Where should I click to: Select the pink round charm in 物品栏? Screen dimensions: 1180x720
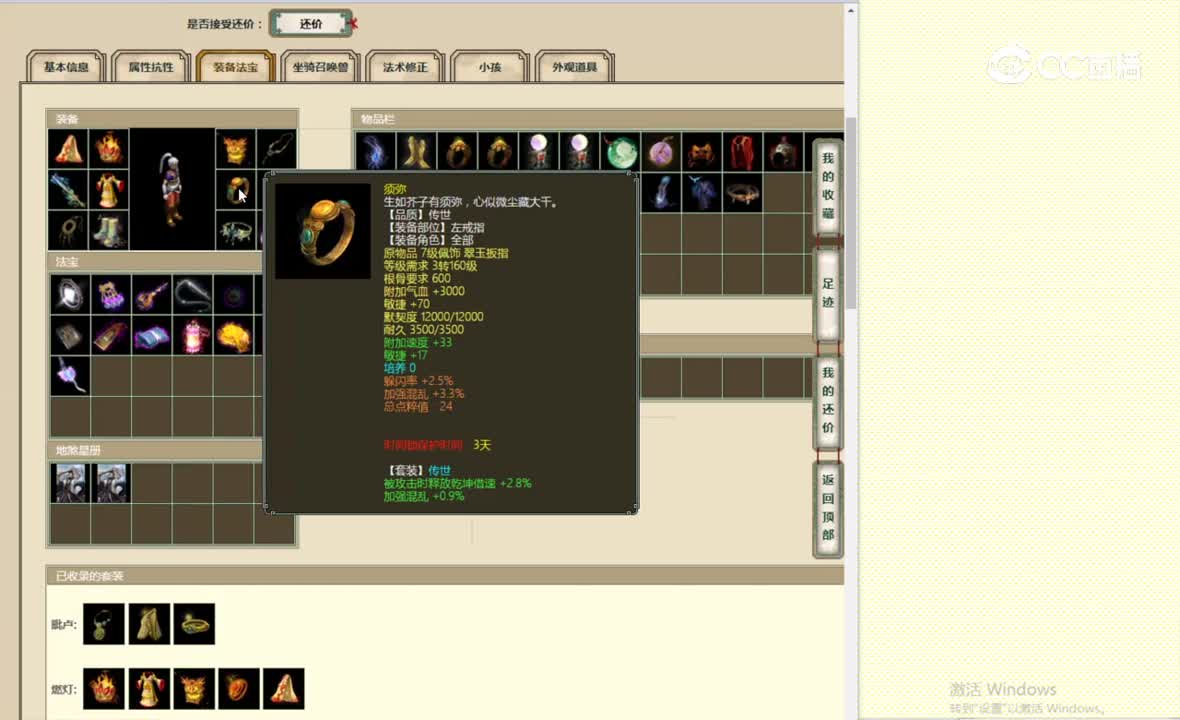pyautogui.click(x=661, y=152)
